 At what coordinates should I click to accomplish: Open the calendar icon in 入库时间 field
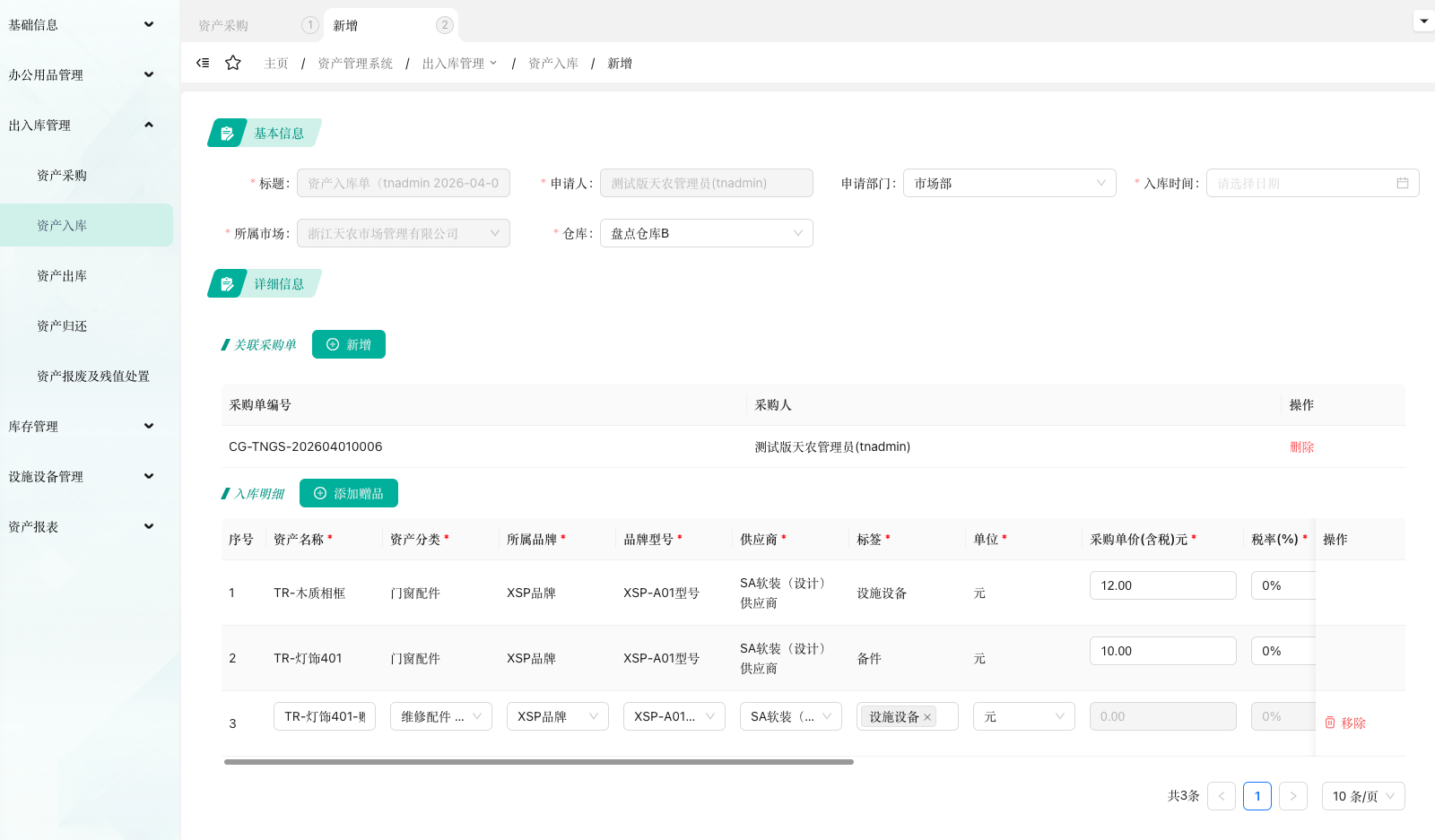[1402, 183]
